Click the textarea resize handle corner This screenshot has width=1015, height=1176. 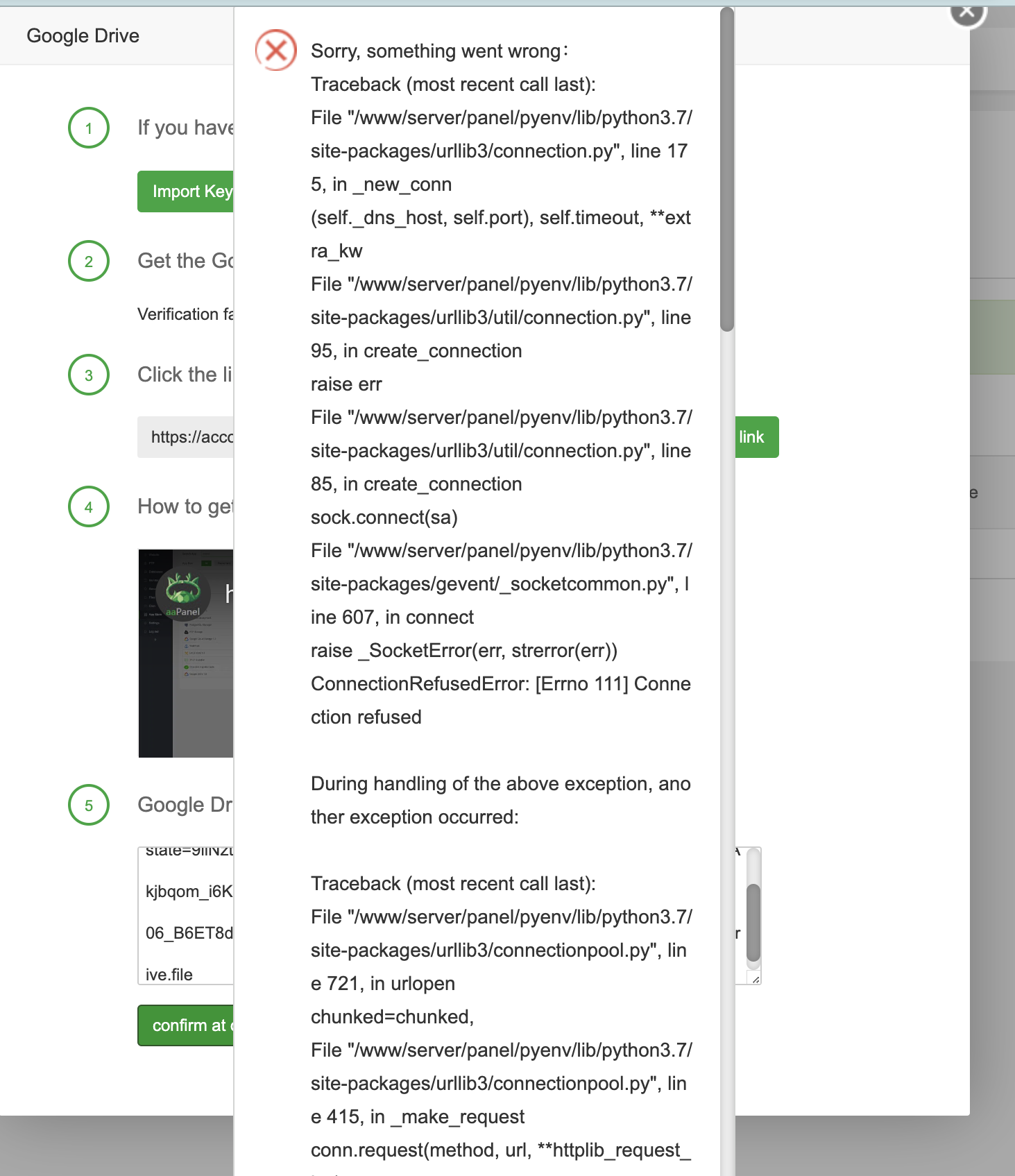pos(756,979)
